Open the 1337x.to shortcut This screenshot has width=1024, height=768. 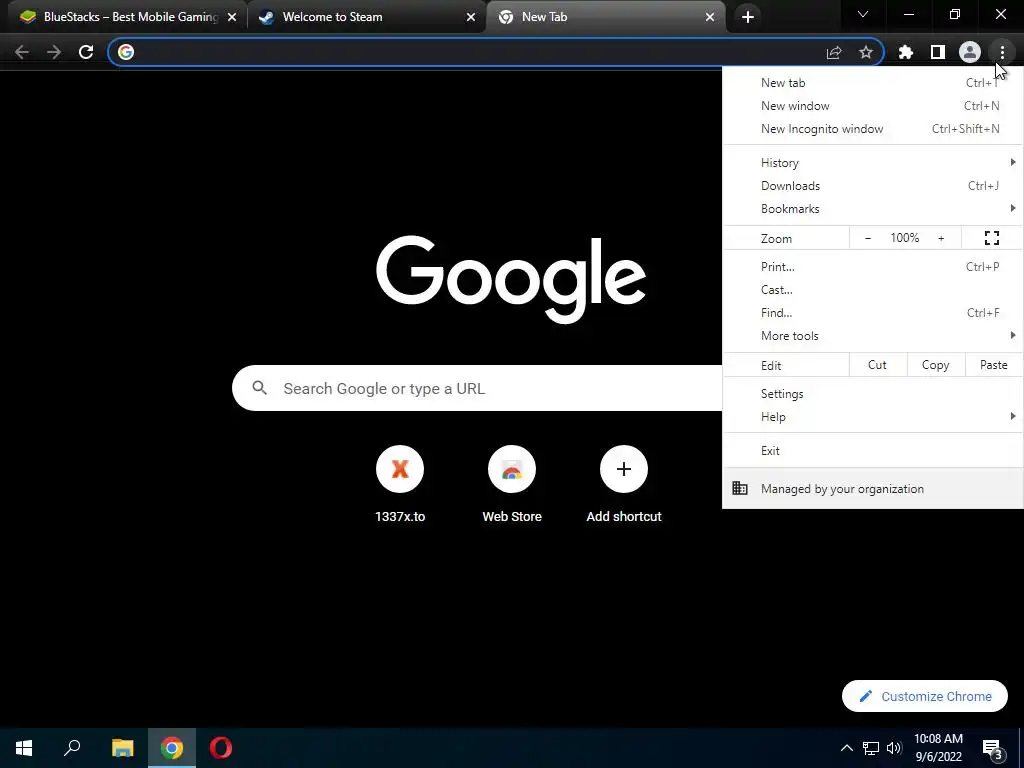pyautogui.click(x=400, y=485)
